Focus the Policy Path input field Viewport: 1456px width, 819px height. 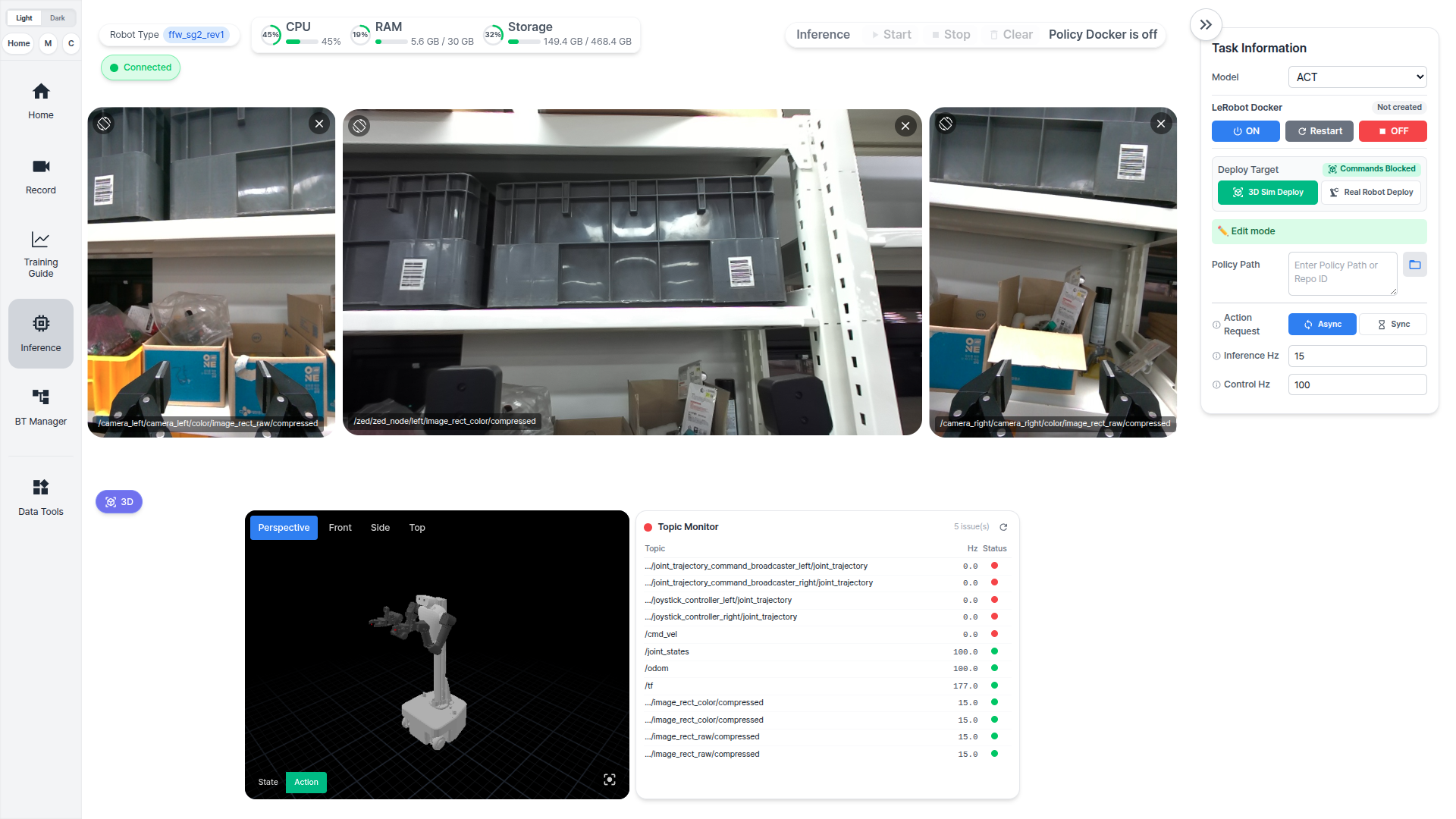coord(1342,273)
